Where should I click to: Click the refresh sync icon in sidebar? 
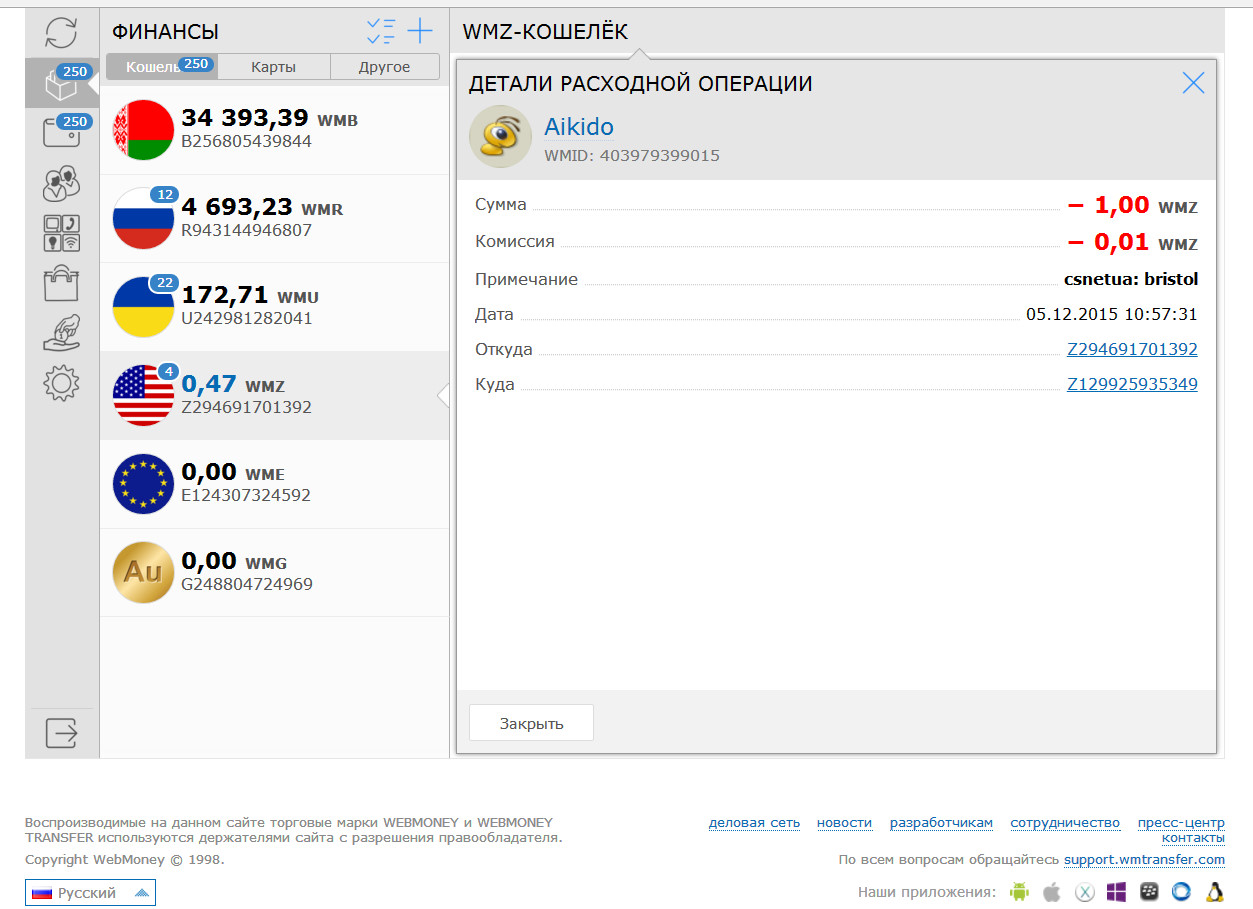click(x=62, y=33)
